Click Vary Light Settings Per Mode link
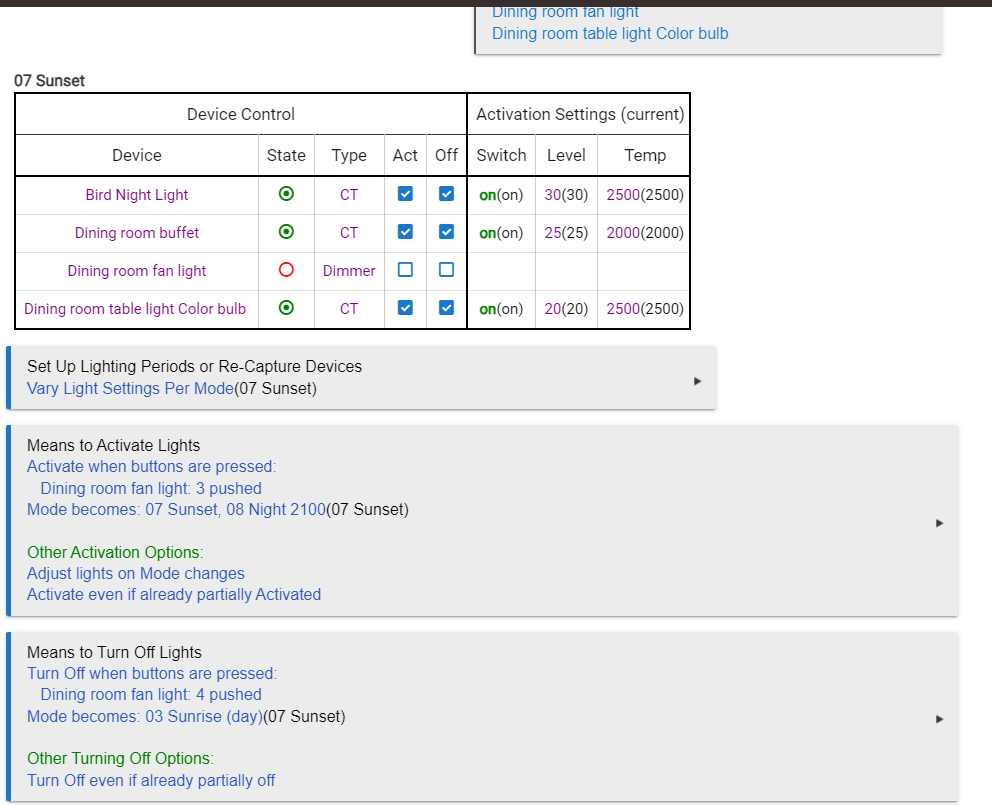 [130, 388]
